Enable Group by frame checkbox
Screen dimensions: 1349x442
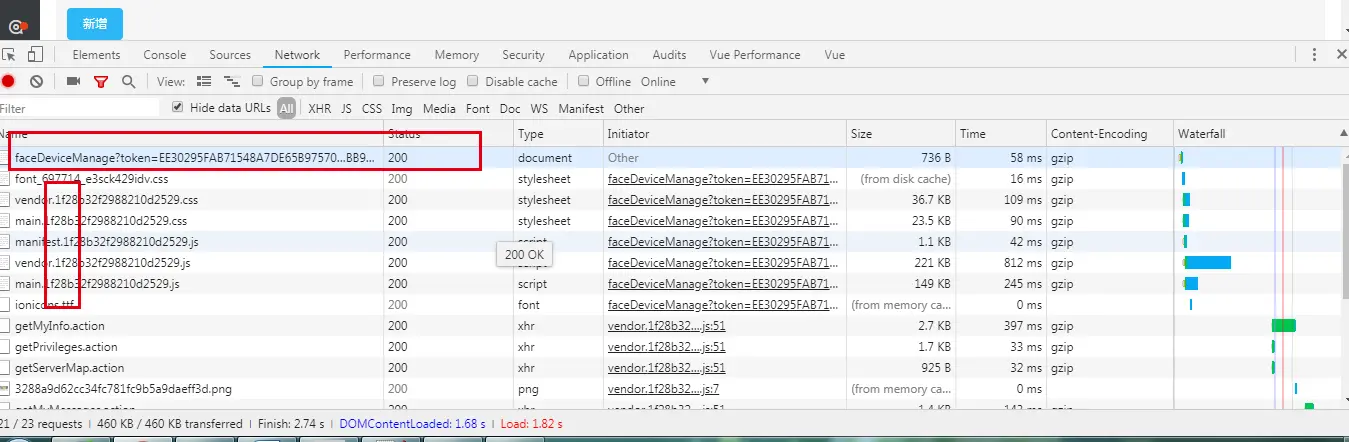tap(258, 81)
